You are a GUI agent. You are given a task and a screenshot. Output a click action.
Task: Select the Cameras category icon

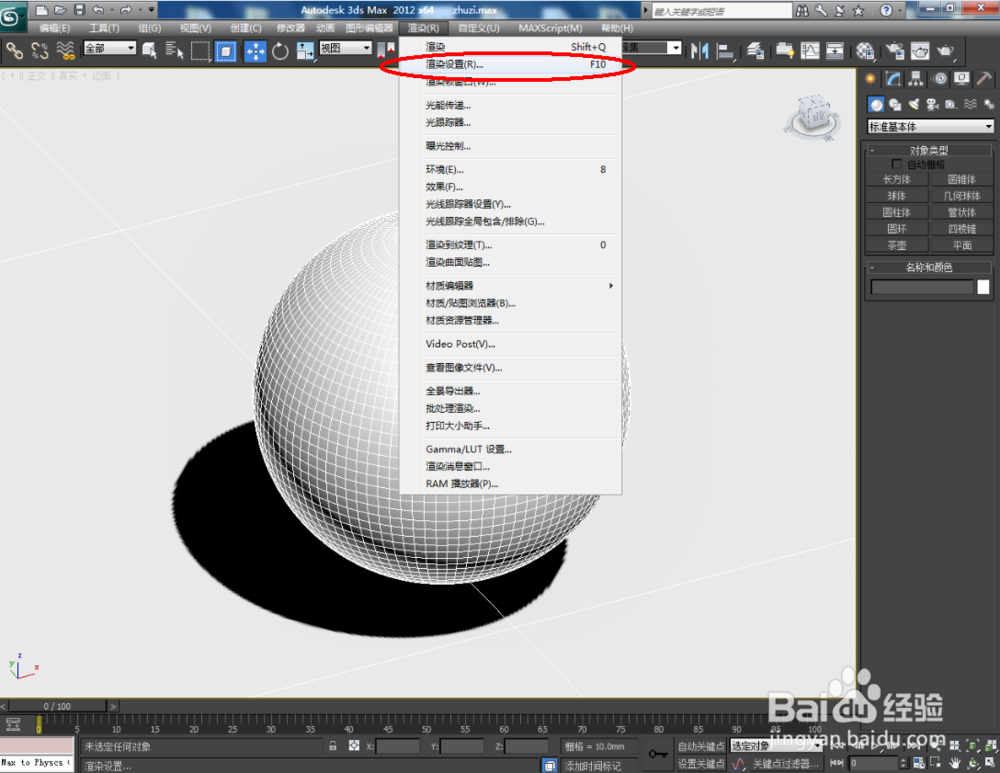tap(932, 105)
